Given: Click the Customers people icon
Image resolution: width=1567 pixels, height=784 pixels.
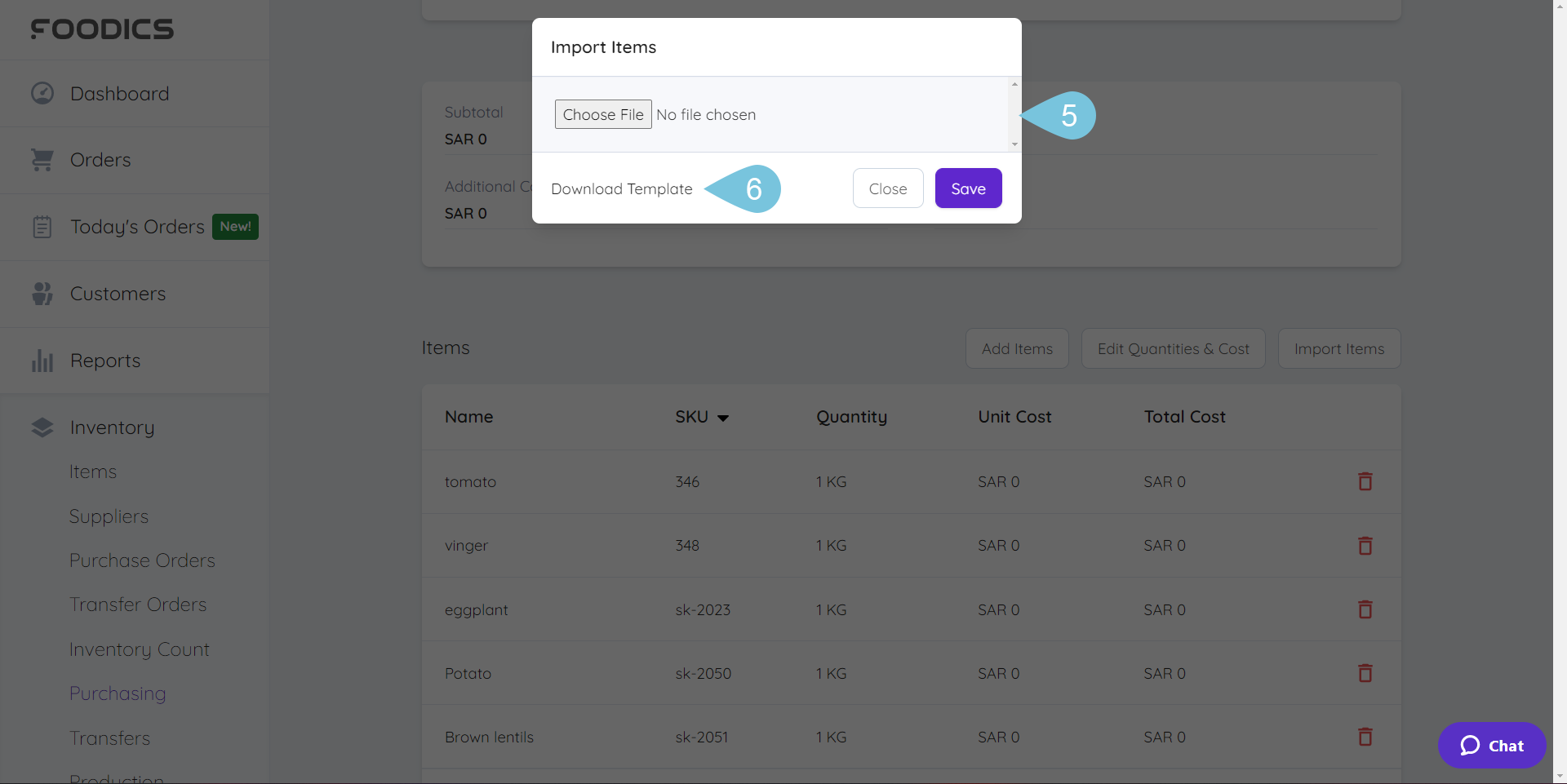Looking at the screenshot, I should (x=42, y=293).
